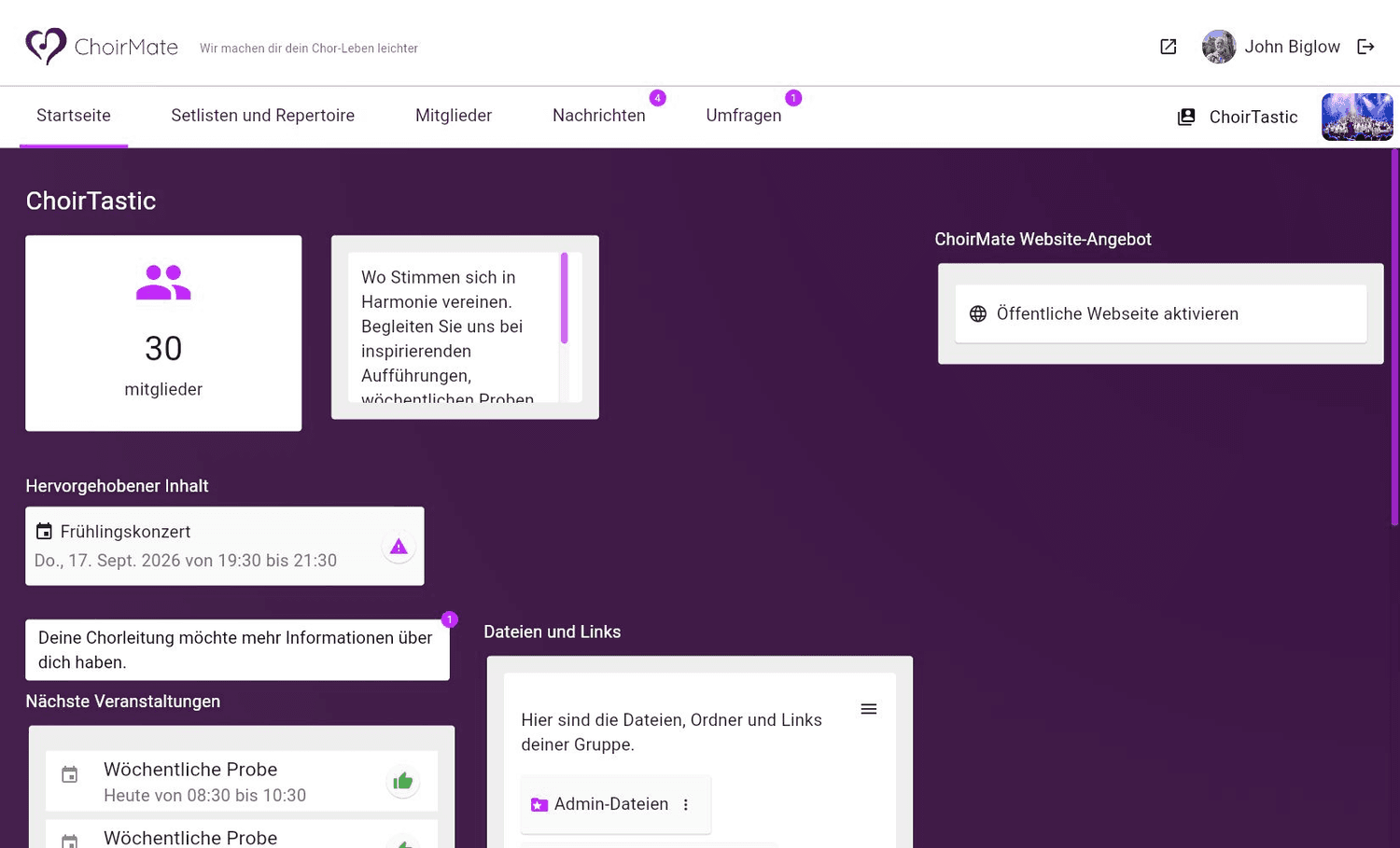Activate Öffentliche Webseite aktivieren
The image size is (1400, 848).
coord(1161,313)
